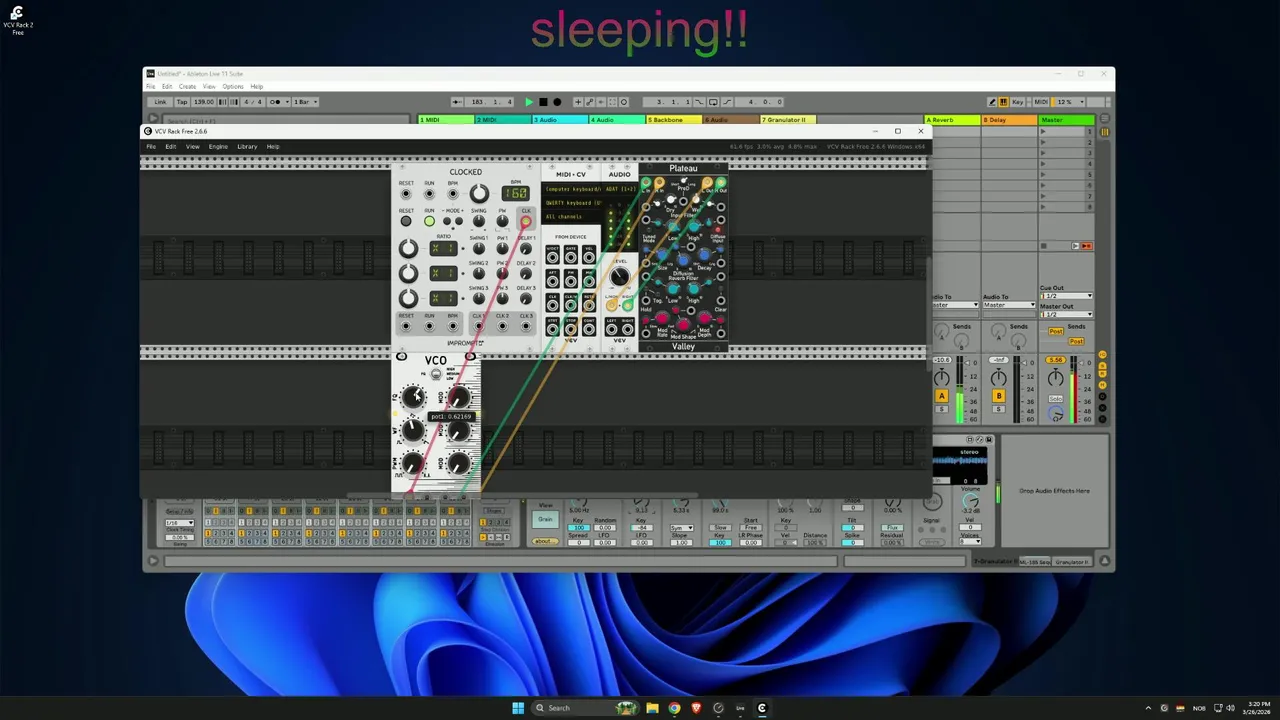Toggle track activator A on Reverb return
The height and width of the screenshot is (720, 1280).
942,396
